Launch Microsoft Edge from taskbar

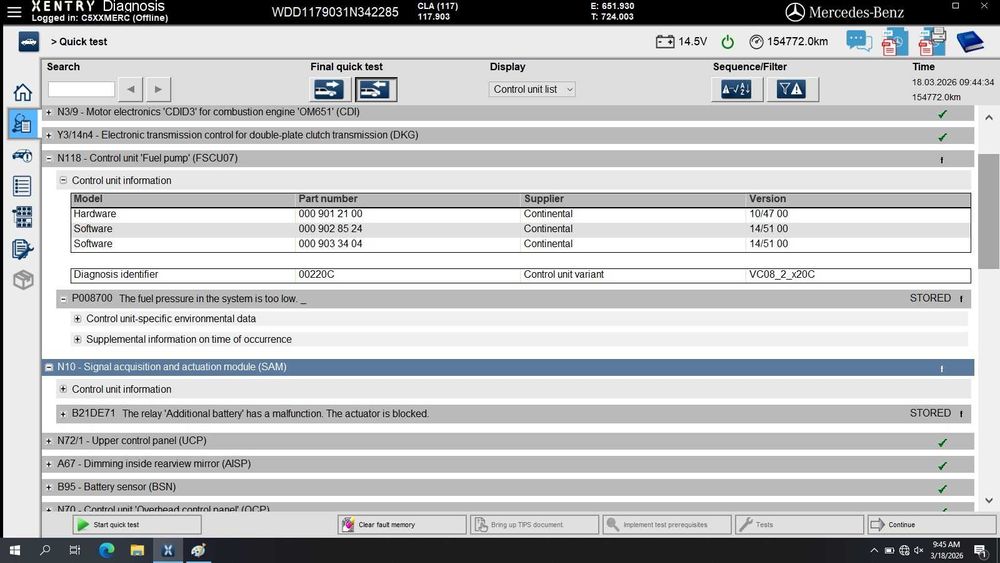(106, 550)
